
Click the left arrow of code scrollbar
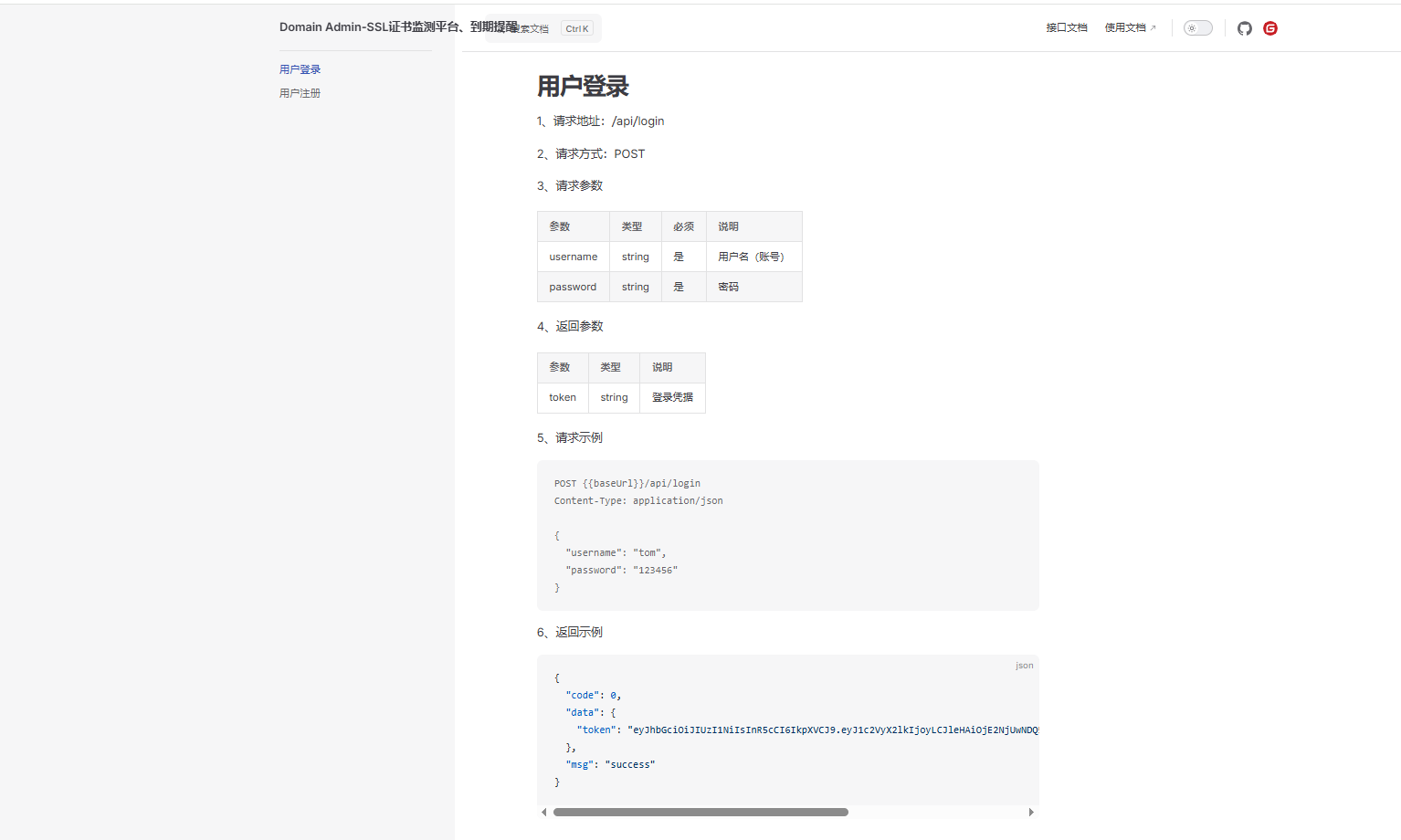coord(544,812)
